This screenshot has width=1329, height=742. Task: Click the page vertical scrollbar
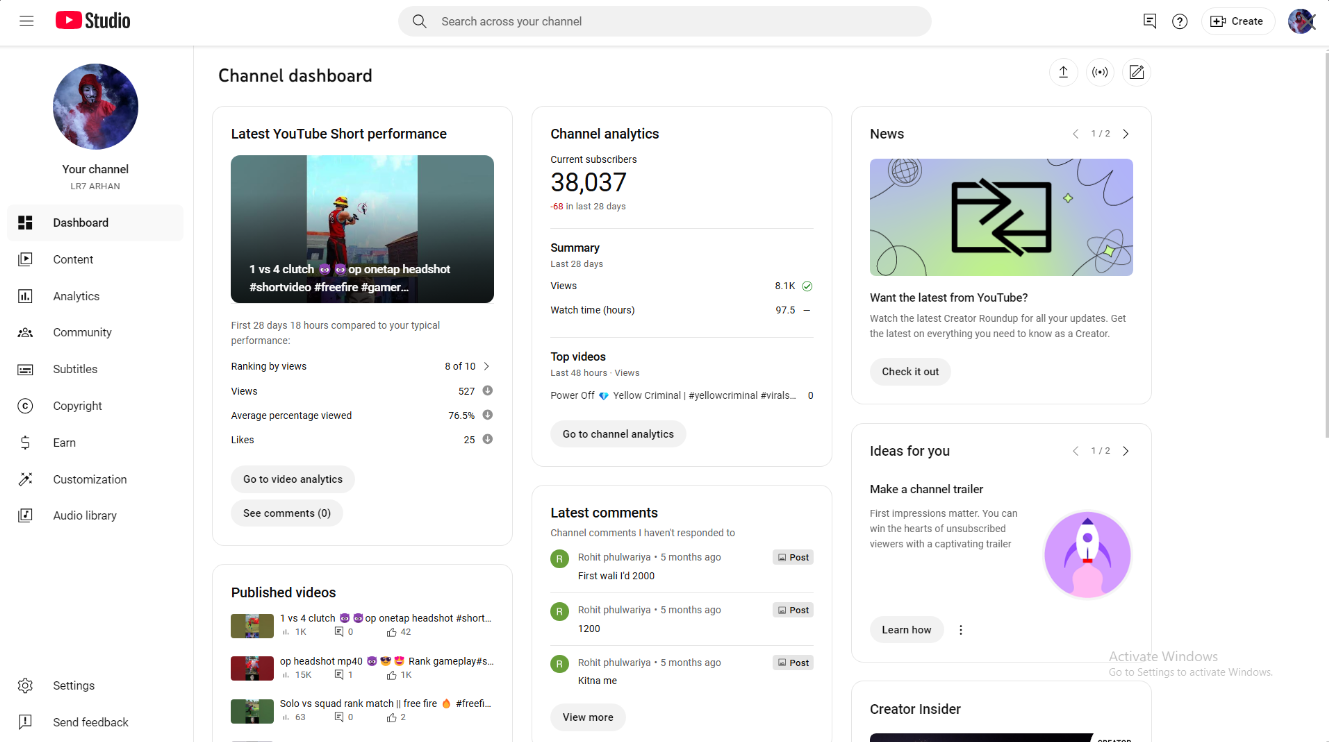pyautogui.click(x=1325, y=243)
